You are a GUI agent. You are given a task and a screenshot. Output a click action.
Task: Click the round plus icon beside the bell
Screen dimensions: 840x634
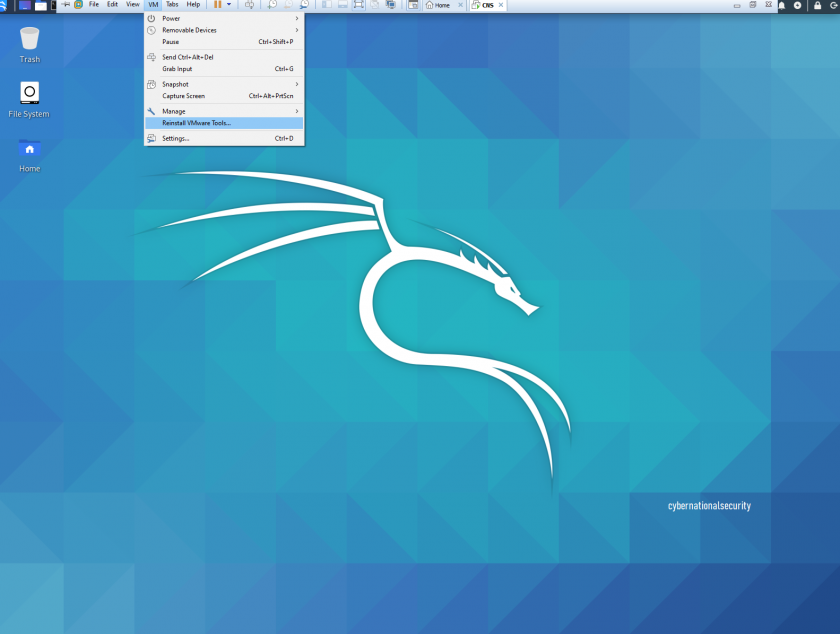pos(798,5)
